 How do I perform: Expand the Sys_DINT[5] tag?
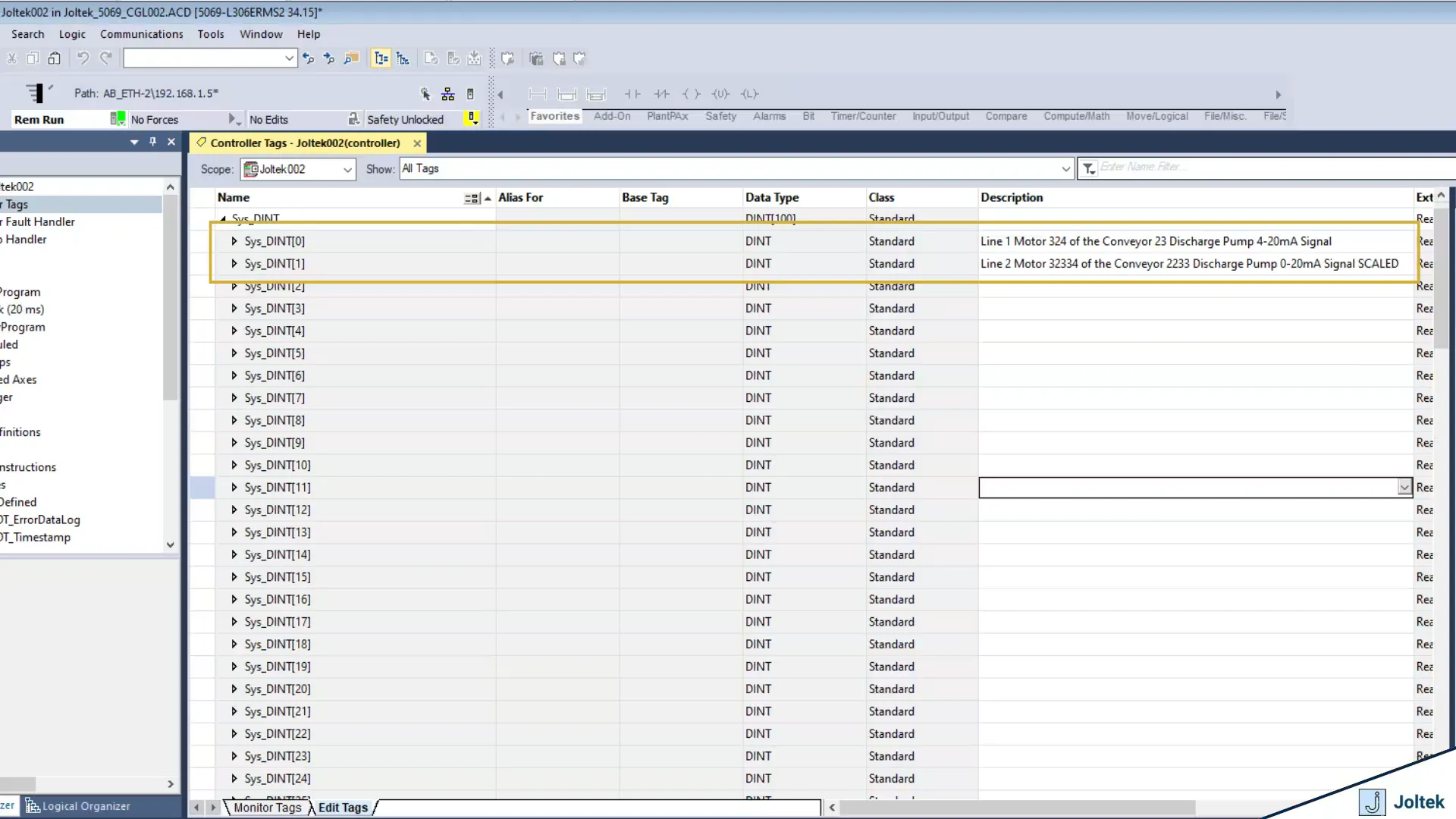point(234,353)
